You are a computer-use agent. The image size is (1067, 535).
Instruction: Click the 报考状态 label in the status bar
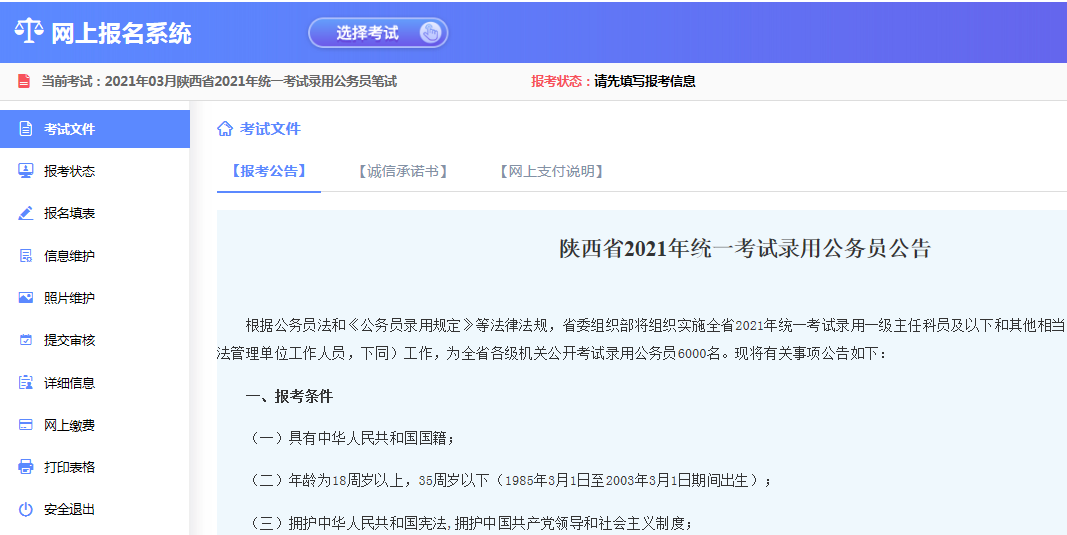point(561,81)
